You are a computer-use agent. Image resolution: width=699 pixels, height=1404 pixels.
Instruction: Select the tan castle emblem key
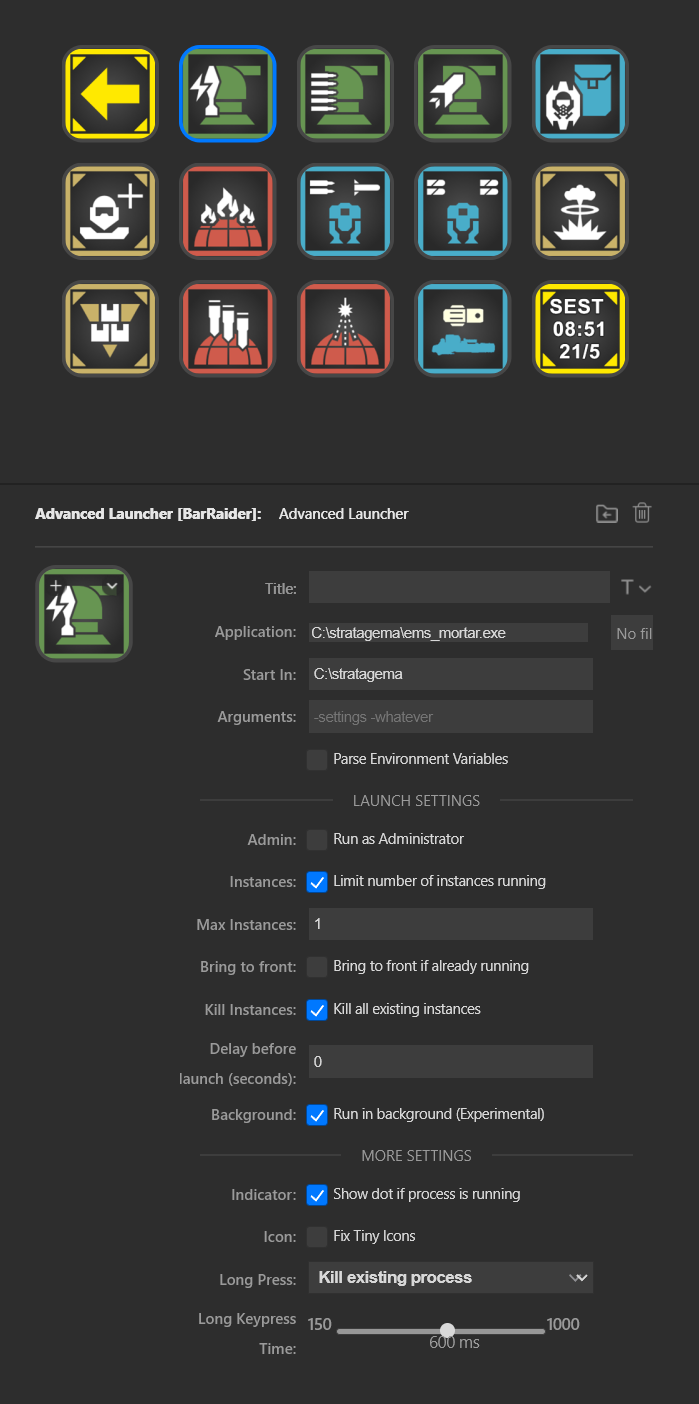coord(110,329)
